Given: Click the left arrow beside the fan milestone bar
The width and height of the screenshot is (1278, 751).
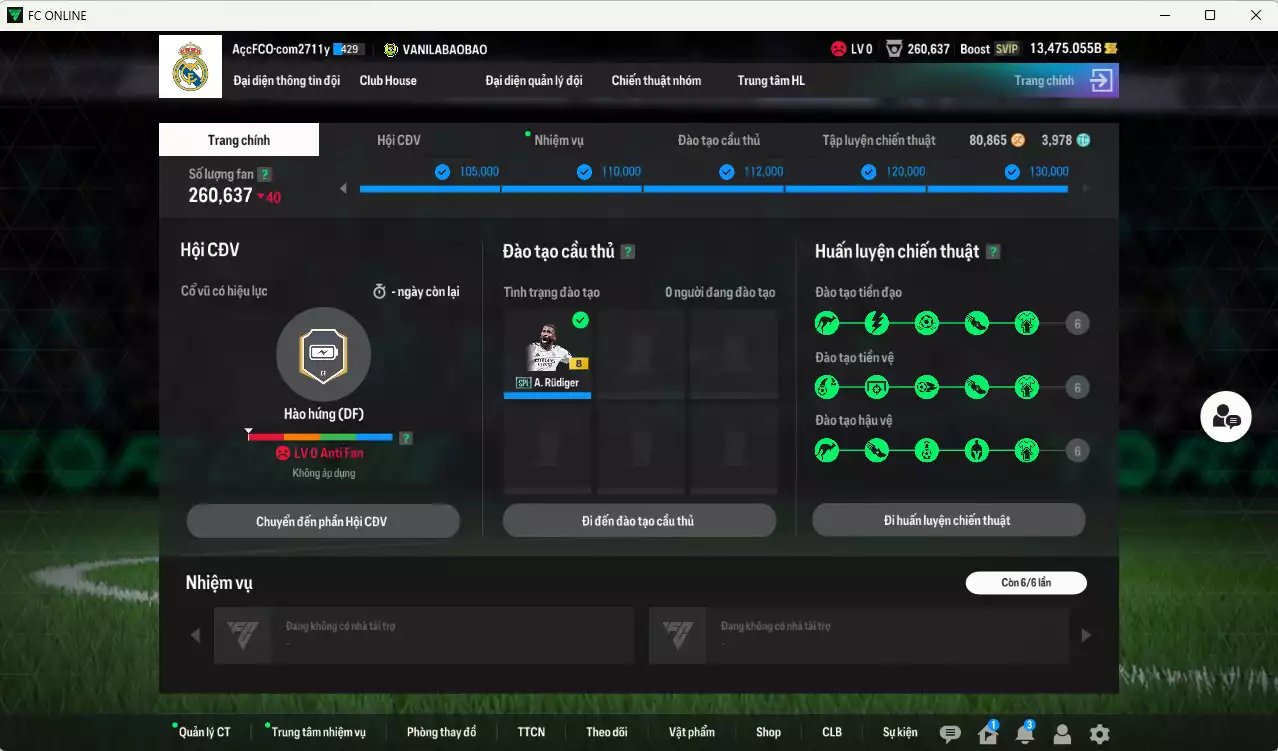Looking at the screenshot, I should 344,187.
